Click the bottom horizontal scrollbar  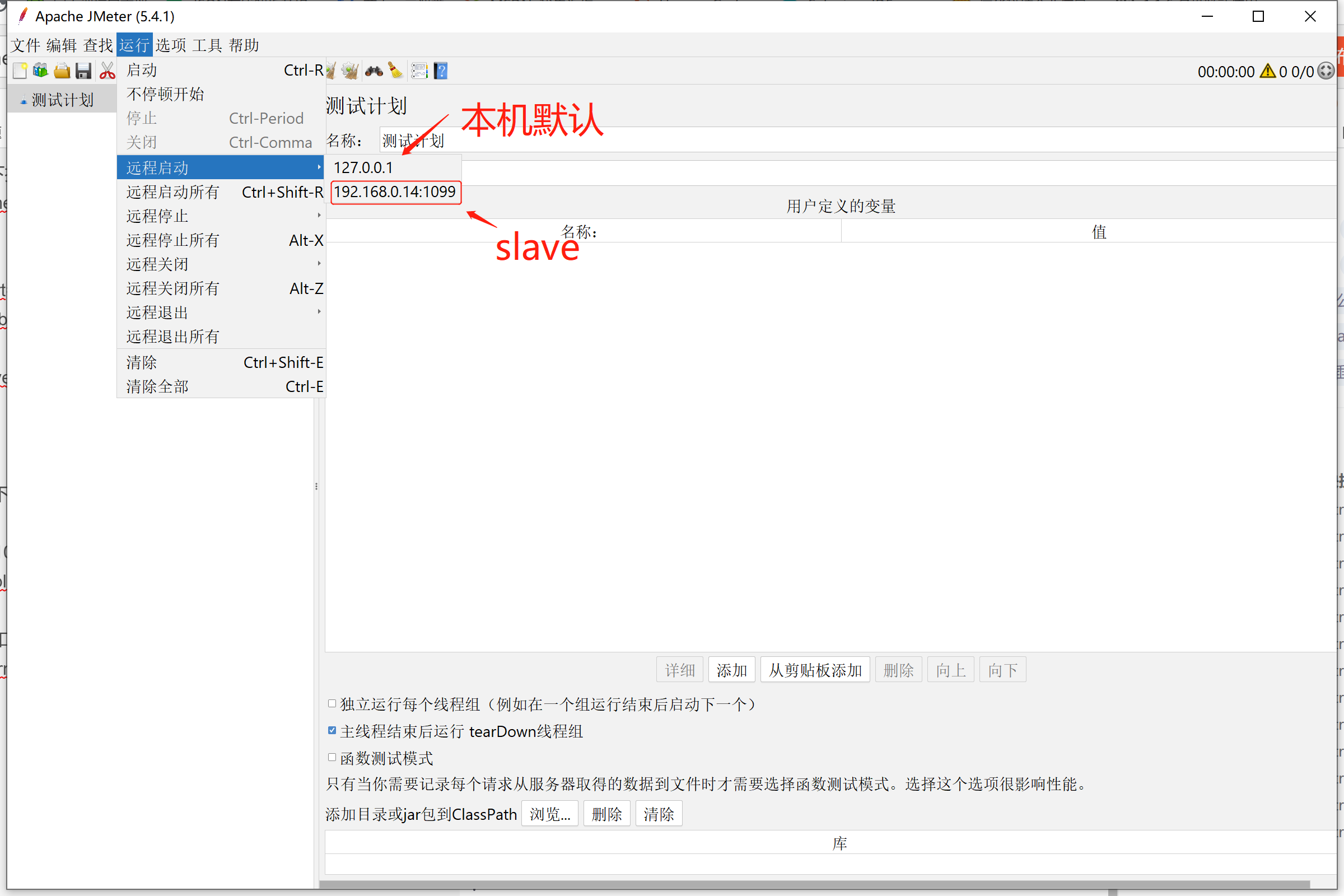(814, 884)
